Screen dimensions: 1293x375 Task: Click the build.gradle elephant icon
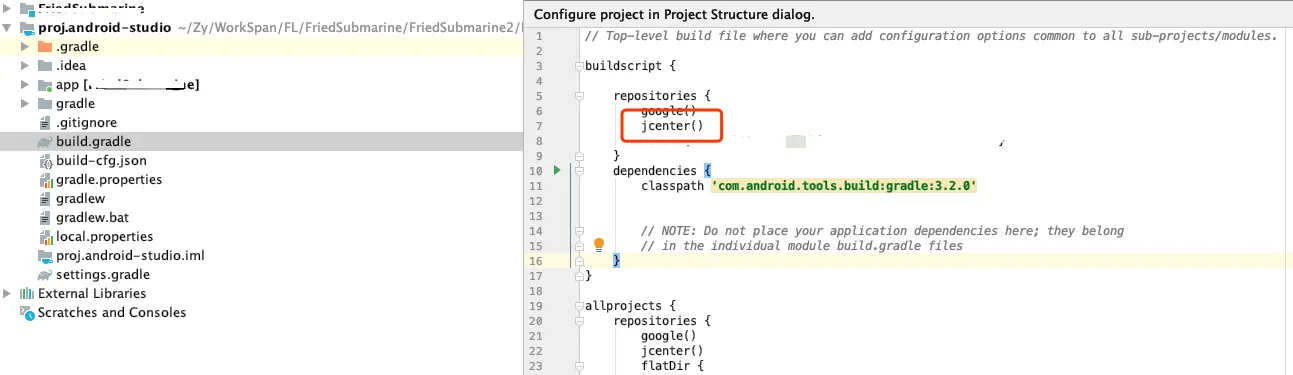pos(45,142)
